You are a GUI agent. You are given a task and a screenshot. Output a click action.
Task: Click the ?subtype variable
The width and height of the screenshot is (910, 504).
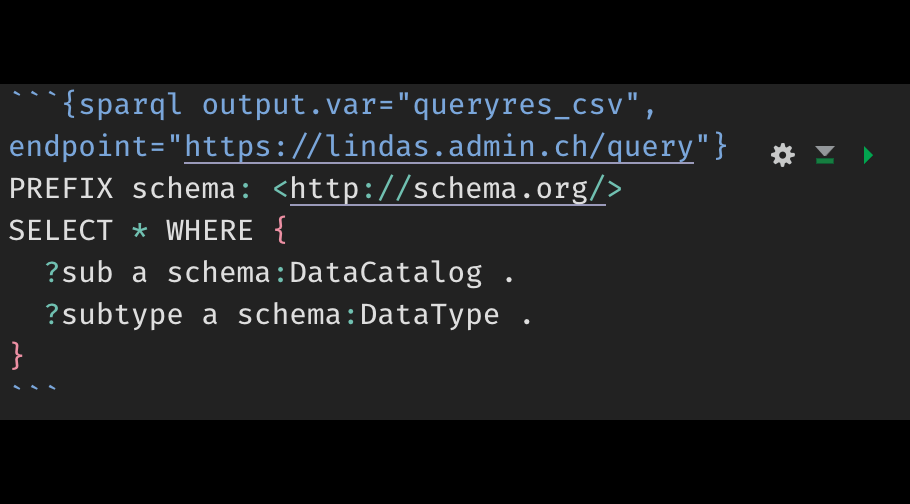coord(114,315)
